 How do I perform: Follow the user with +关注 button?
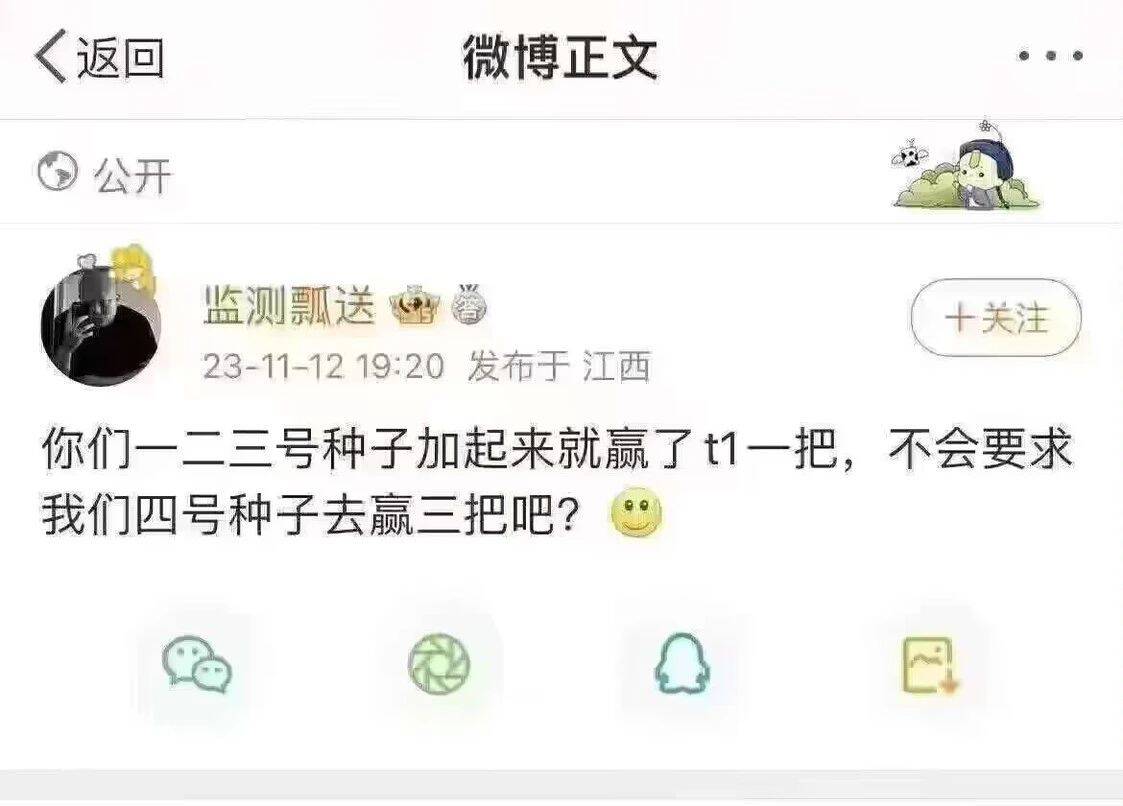(996, 317)
